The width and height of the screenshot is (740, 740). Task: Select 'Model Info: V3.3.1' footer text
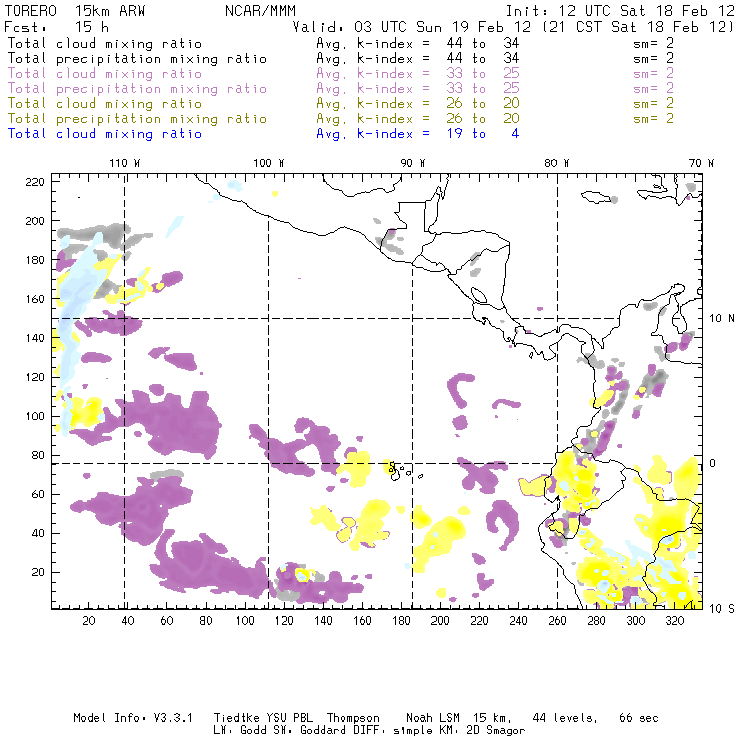tap(133, 718)
